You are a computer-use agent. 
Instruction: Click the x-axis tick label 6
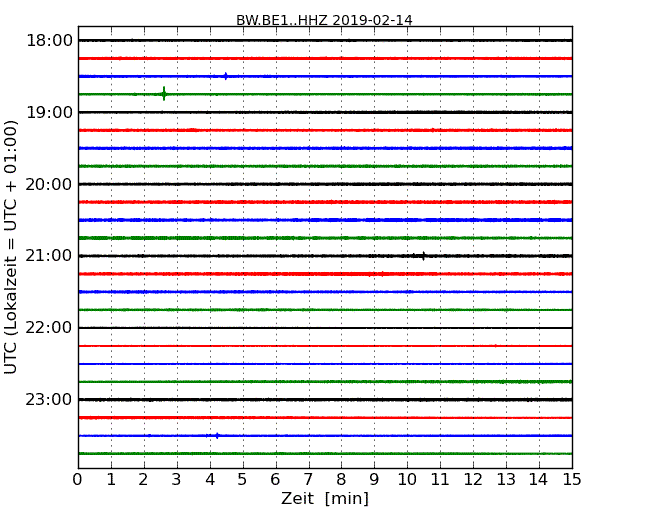click(276, 479)
